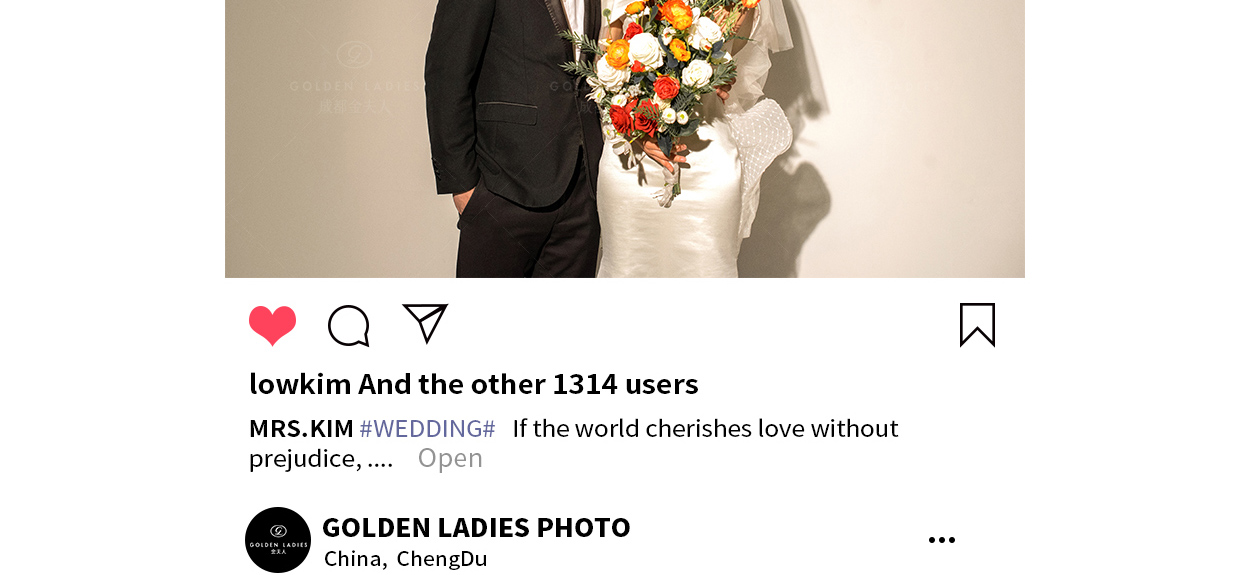Toggle the bookmark save icon
The image size is (1250, 575).
click(977, 325)
